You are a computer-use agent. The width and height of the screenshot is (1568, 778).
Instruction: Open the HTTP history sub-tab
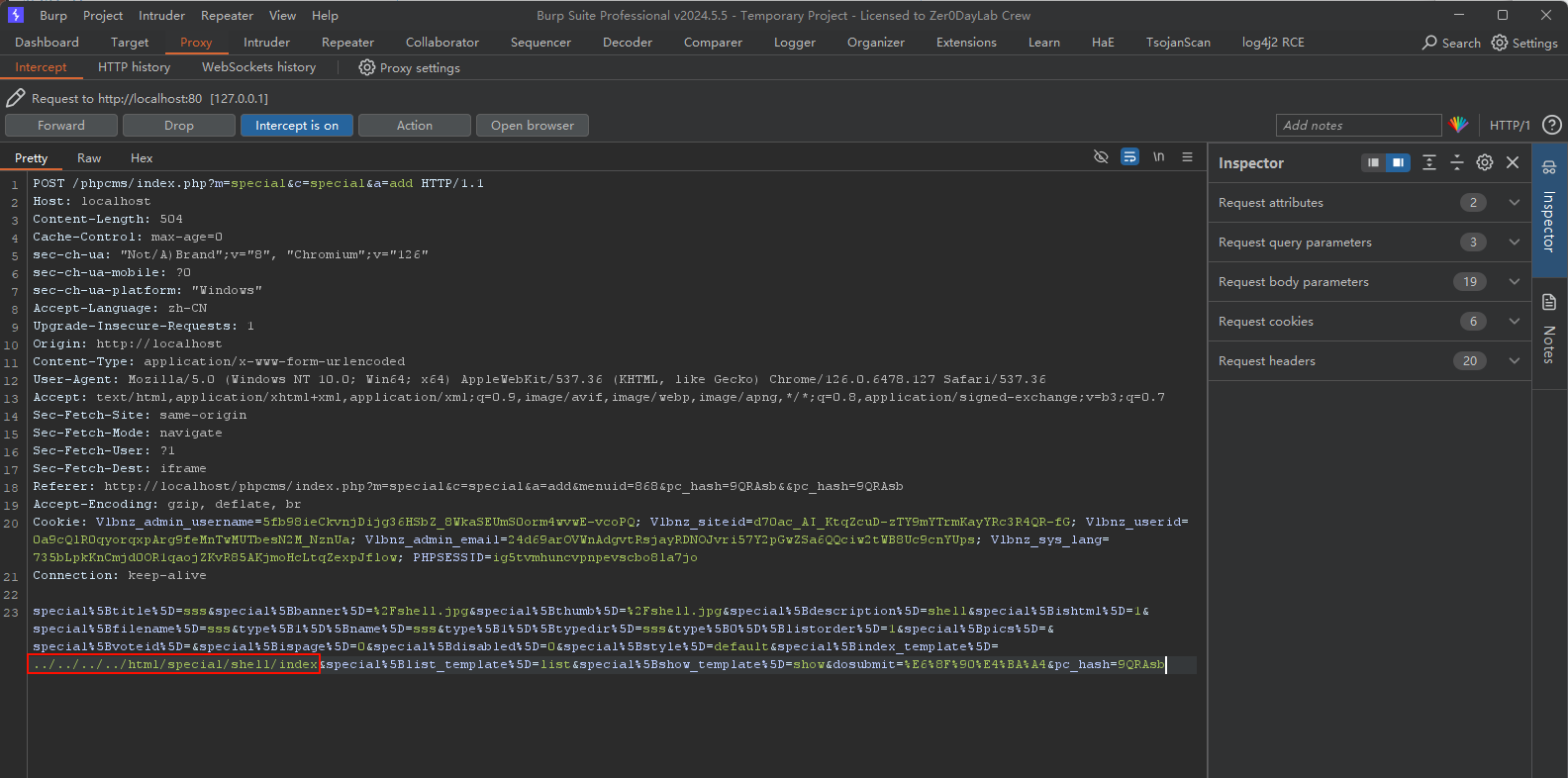coord(134,67)
